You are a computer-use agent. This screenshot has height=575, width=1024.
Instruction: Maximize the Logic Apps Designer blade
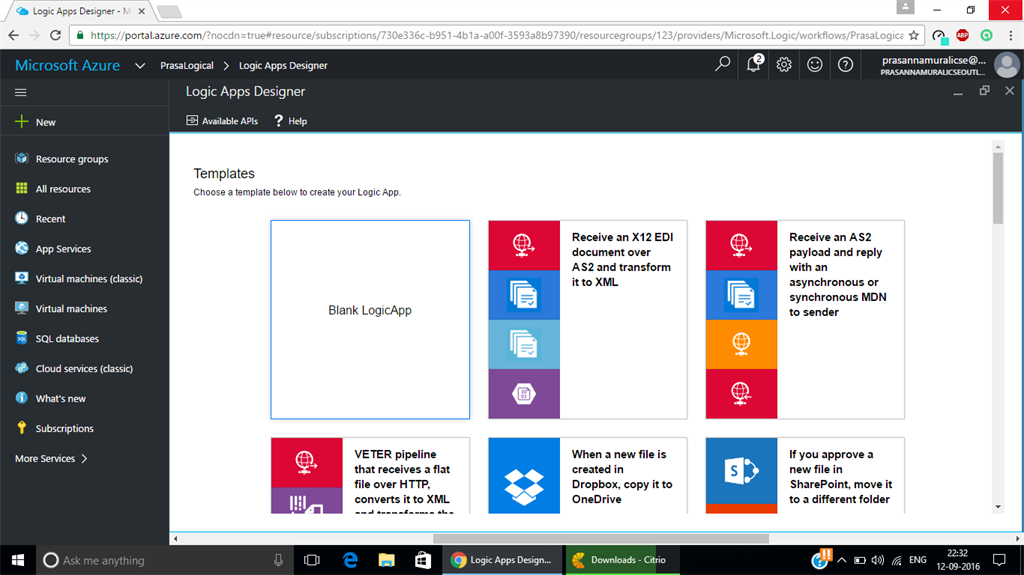coord(984,91)
